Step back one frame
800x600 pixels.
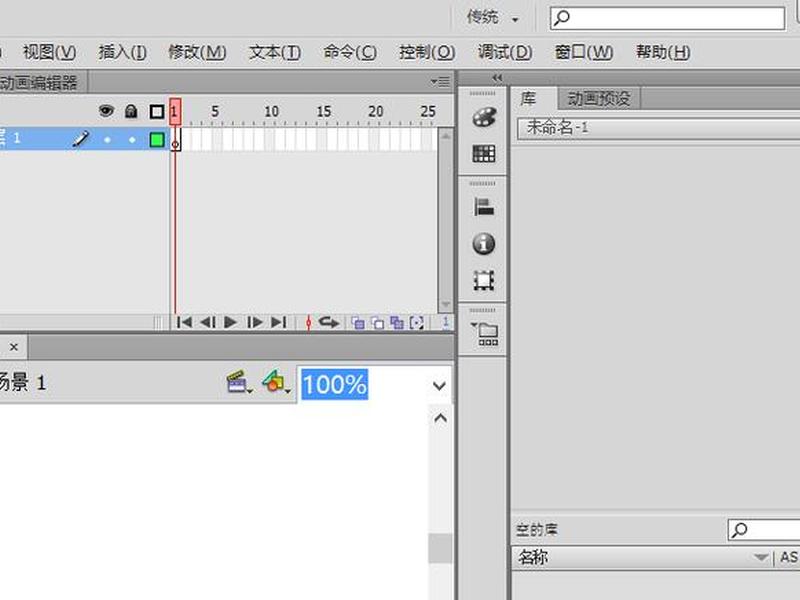(x=208, y=322)
